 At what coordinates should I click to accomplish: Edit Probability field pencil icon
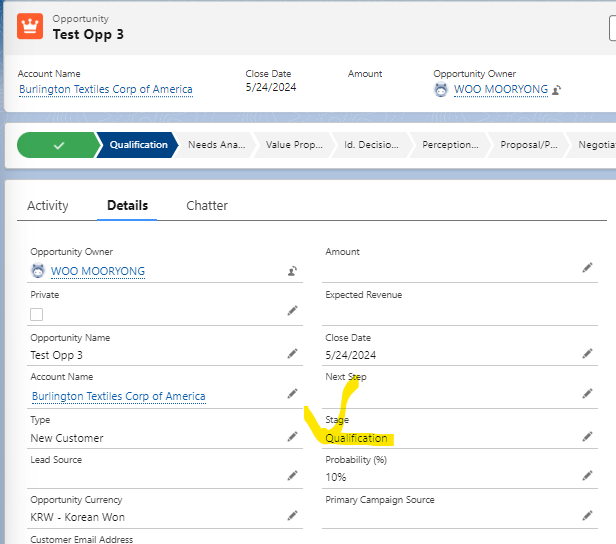[587, 476]
